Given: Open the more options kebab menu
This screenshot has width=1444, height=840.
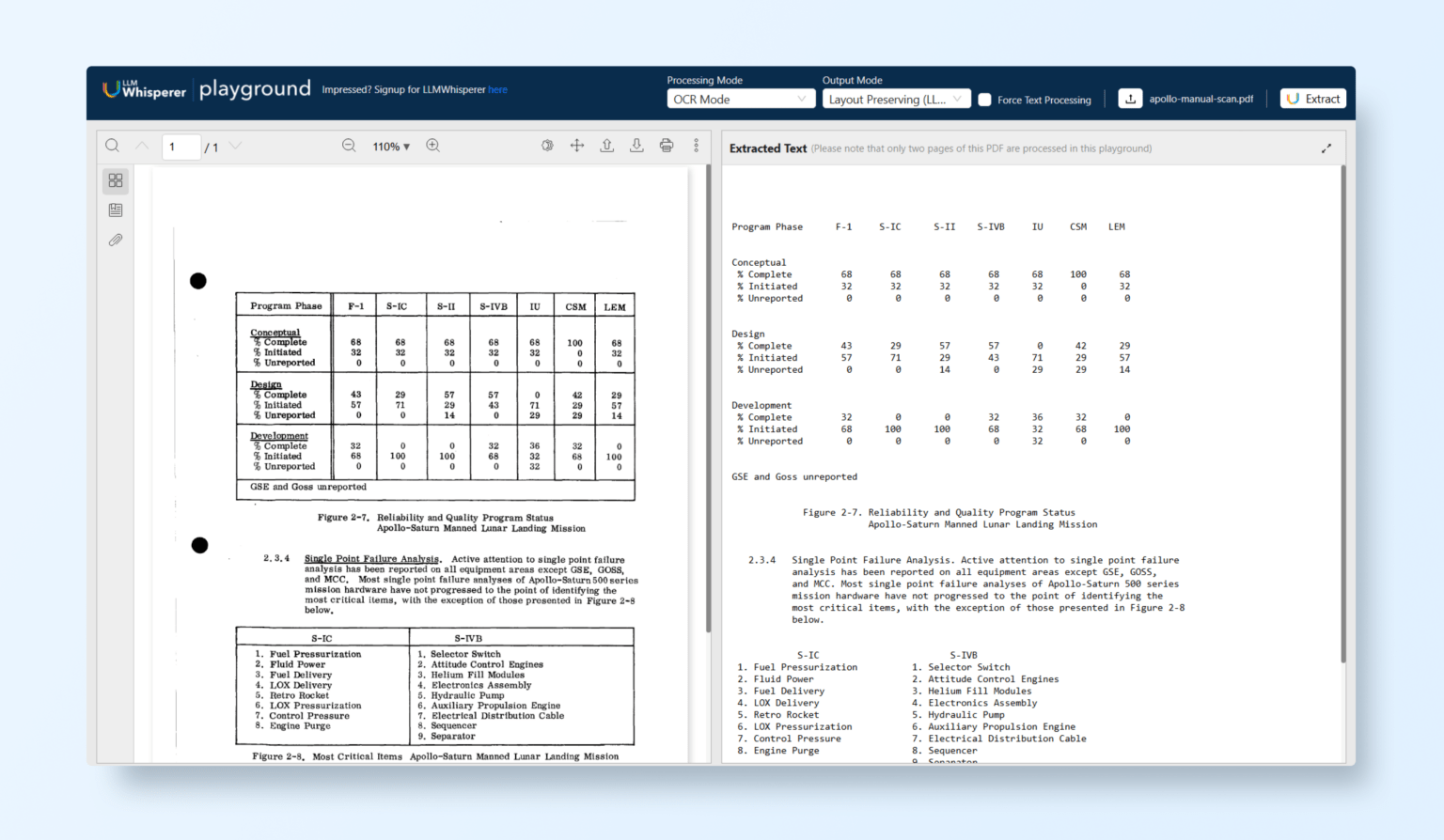Looking at the screenshot, I should 696,146.
